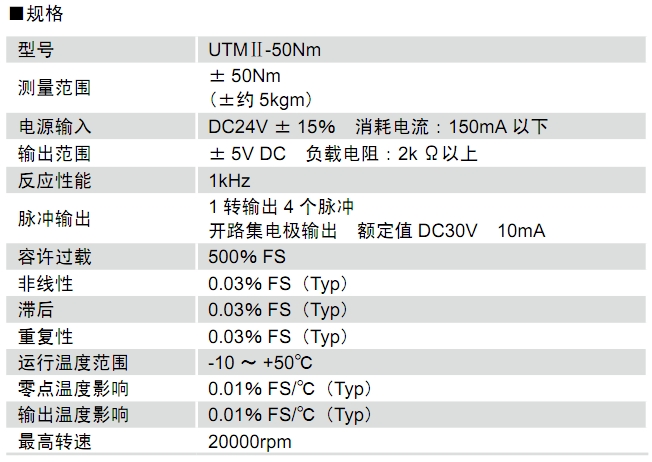
Task: Click the 1kHz response value
Action: click(x=230, y=180)
